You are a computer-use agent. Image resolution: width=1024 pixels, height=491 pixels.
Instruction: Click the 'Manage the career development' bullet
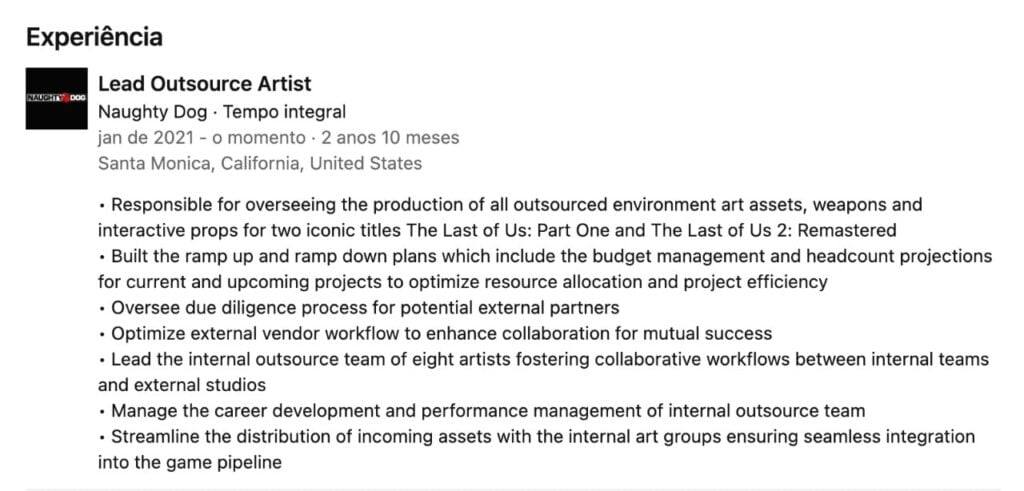(x=481, y=411)
